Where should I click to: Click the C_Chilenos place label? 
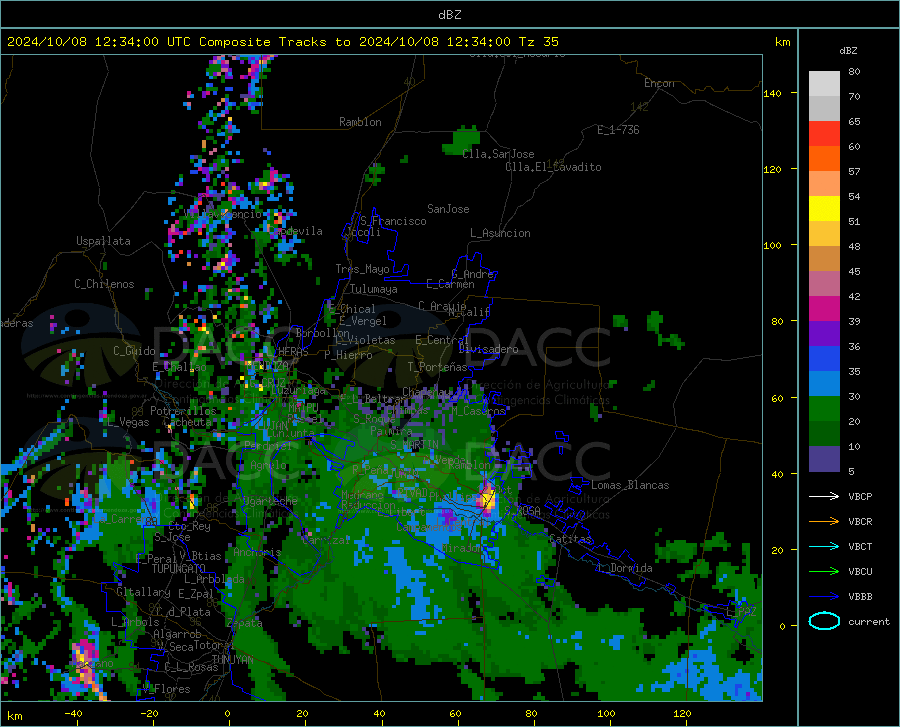point(104,284)
